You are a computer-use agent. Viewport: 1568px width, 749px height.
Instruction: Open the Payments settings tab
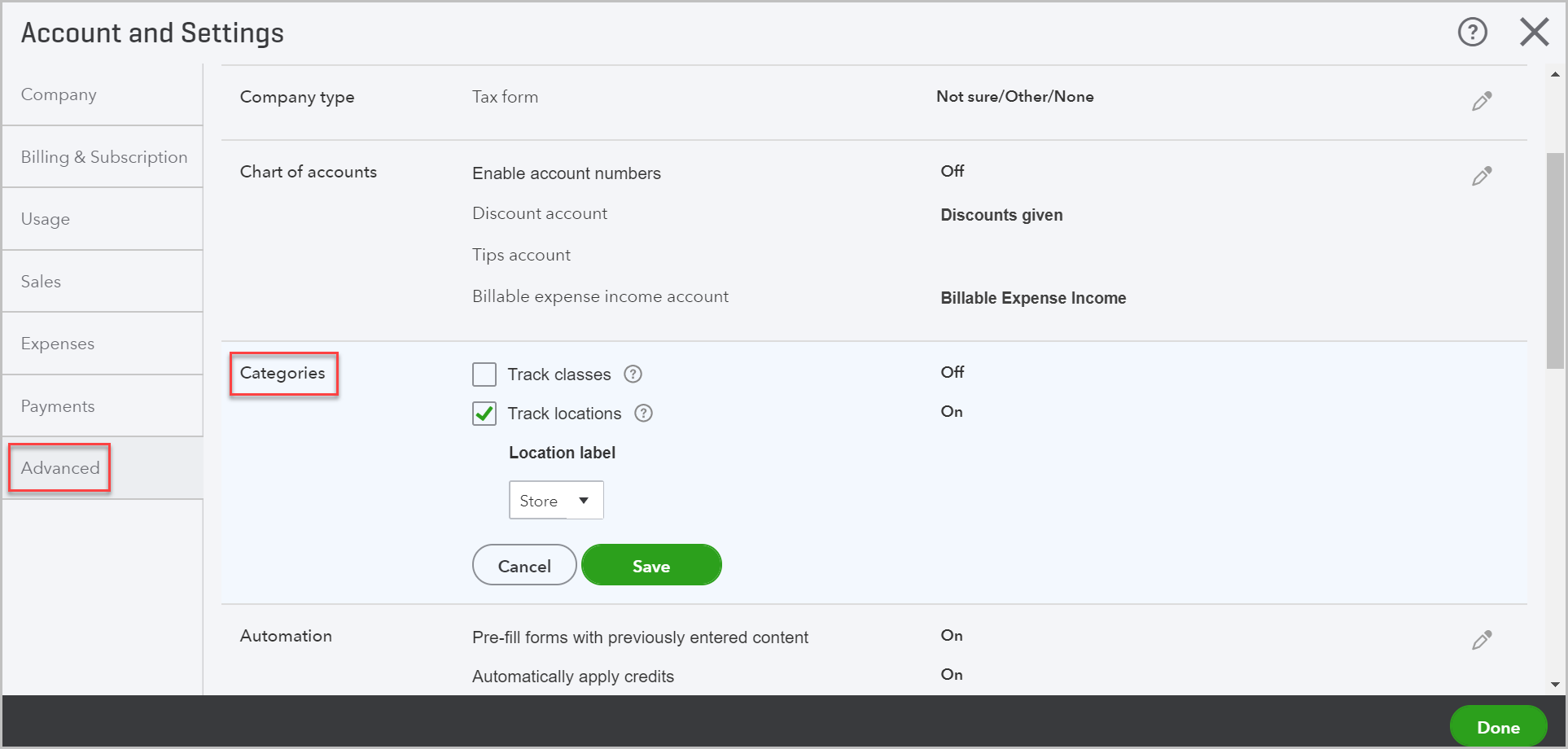[x=103, y=406]
